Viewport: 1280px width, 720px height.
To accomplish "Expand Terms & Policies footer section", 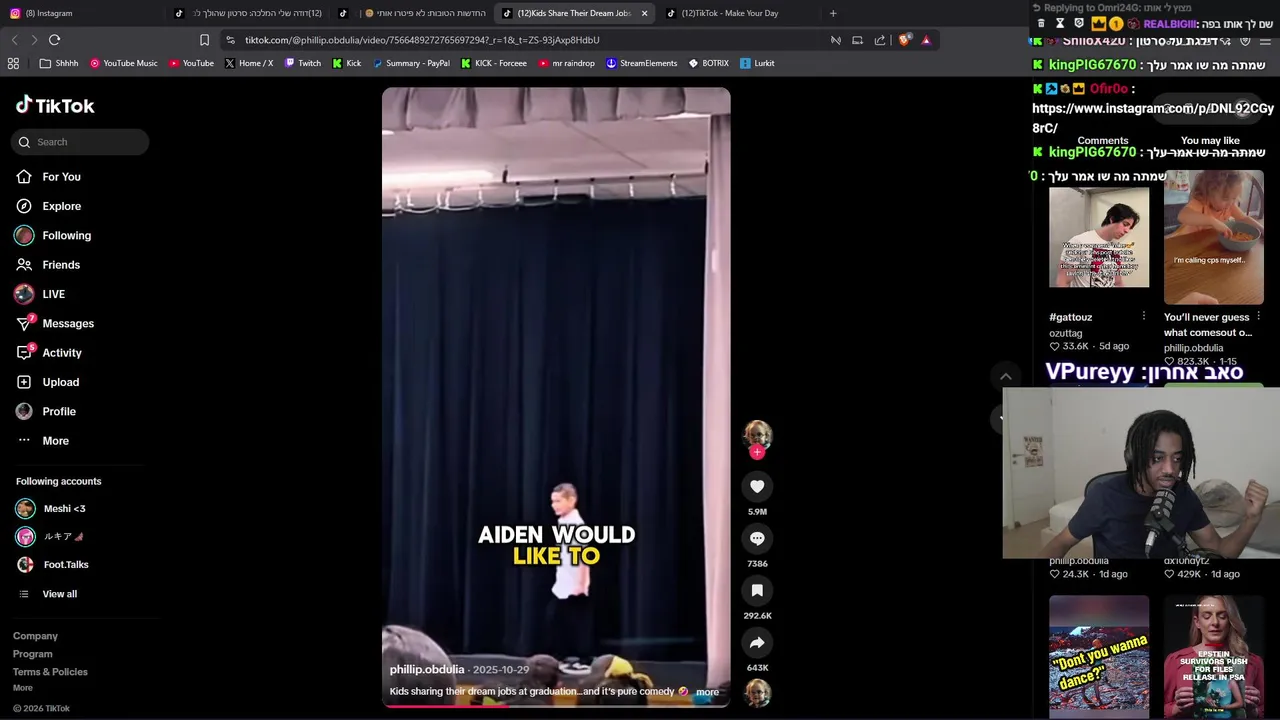I will click(50, 672).
